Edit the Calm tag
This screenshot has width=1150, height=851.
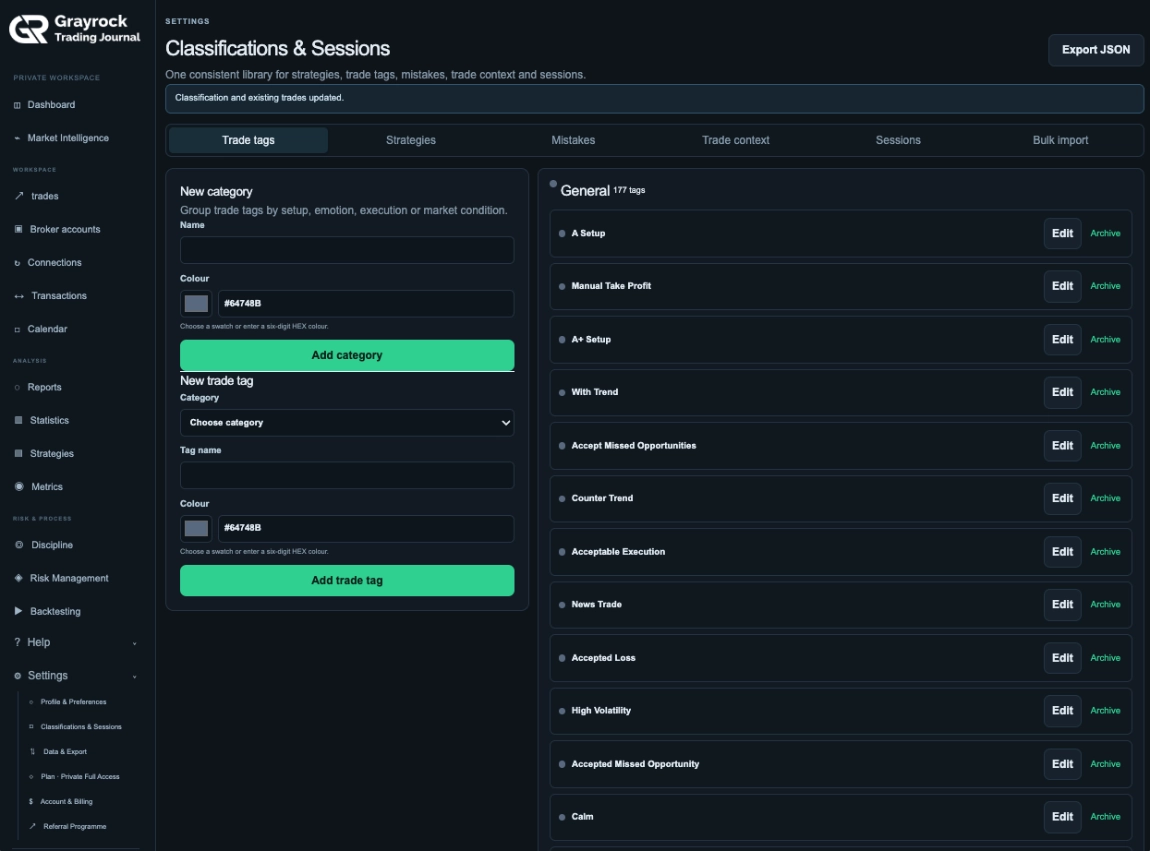click(x=1062, y=817)
